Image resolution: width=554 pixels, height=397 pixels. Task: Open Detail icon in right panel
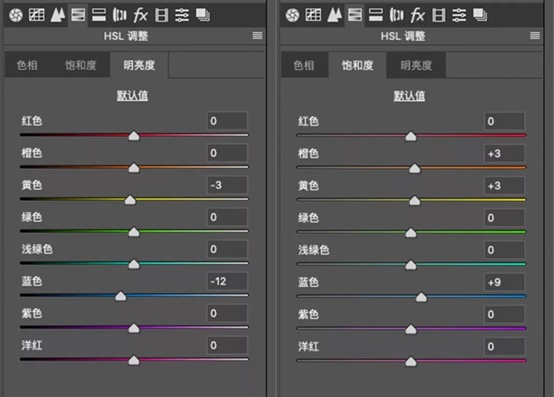[334, 15]
